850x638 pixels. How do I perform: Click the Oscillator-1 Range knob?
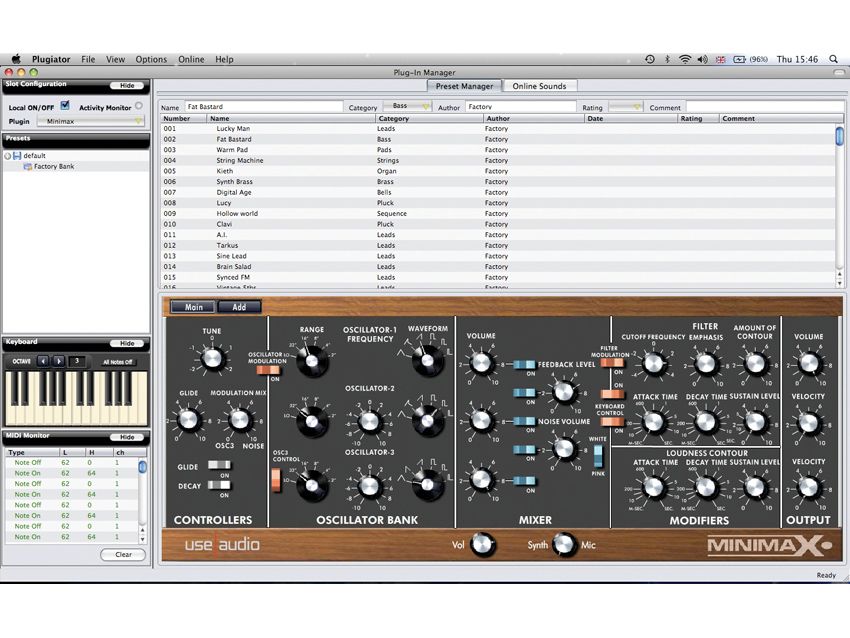click(x=312, y=360)
